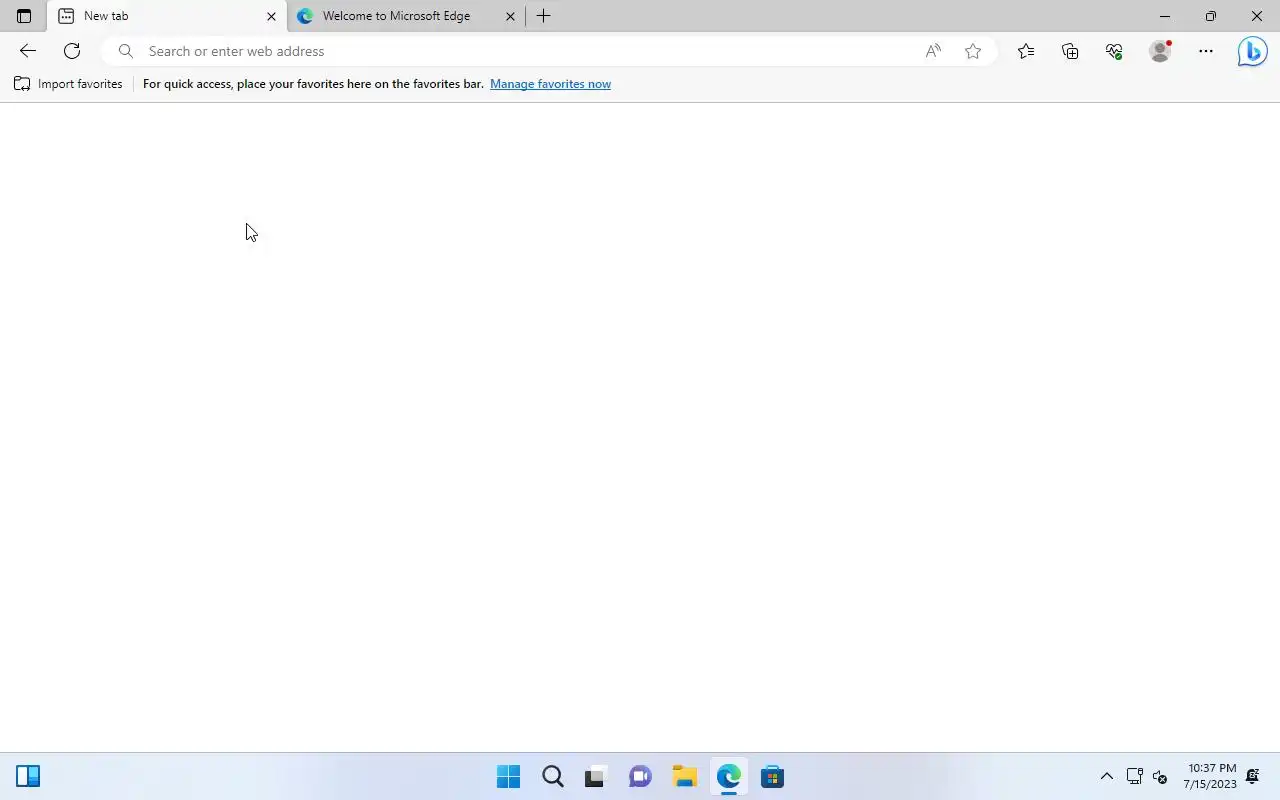The height and width of the screenshot is (800, 1280).
Task: Close the Welcome to Microsoft Edge tab
Action: pyautogui.click(x=510, y=16)
